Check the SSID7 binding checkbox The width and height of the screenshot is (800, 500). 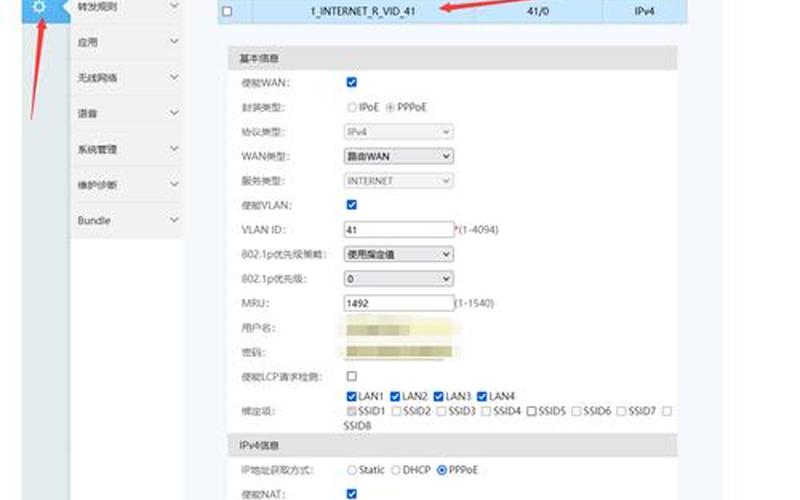coord(621,411)
